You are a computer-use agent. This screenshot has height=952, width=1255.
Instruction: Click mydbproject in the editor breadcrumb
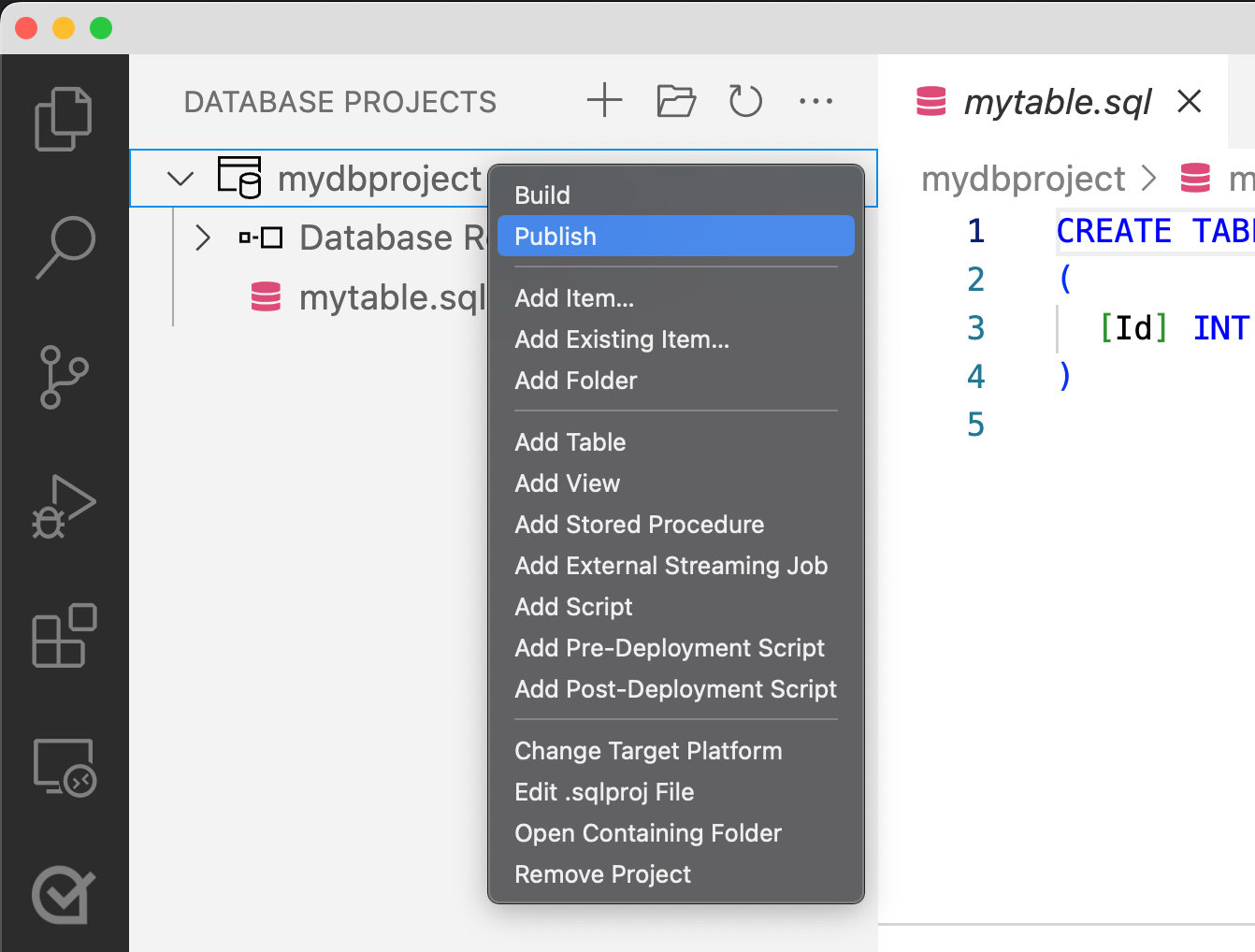1023,179
